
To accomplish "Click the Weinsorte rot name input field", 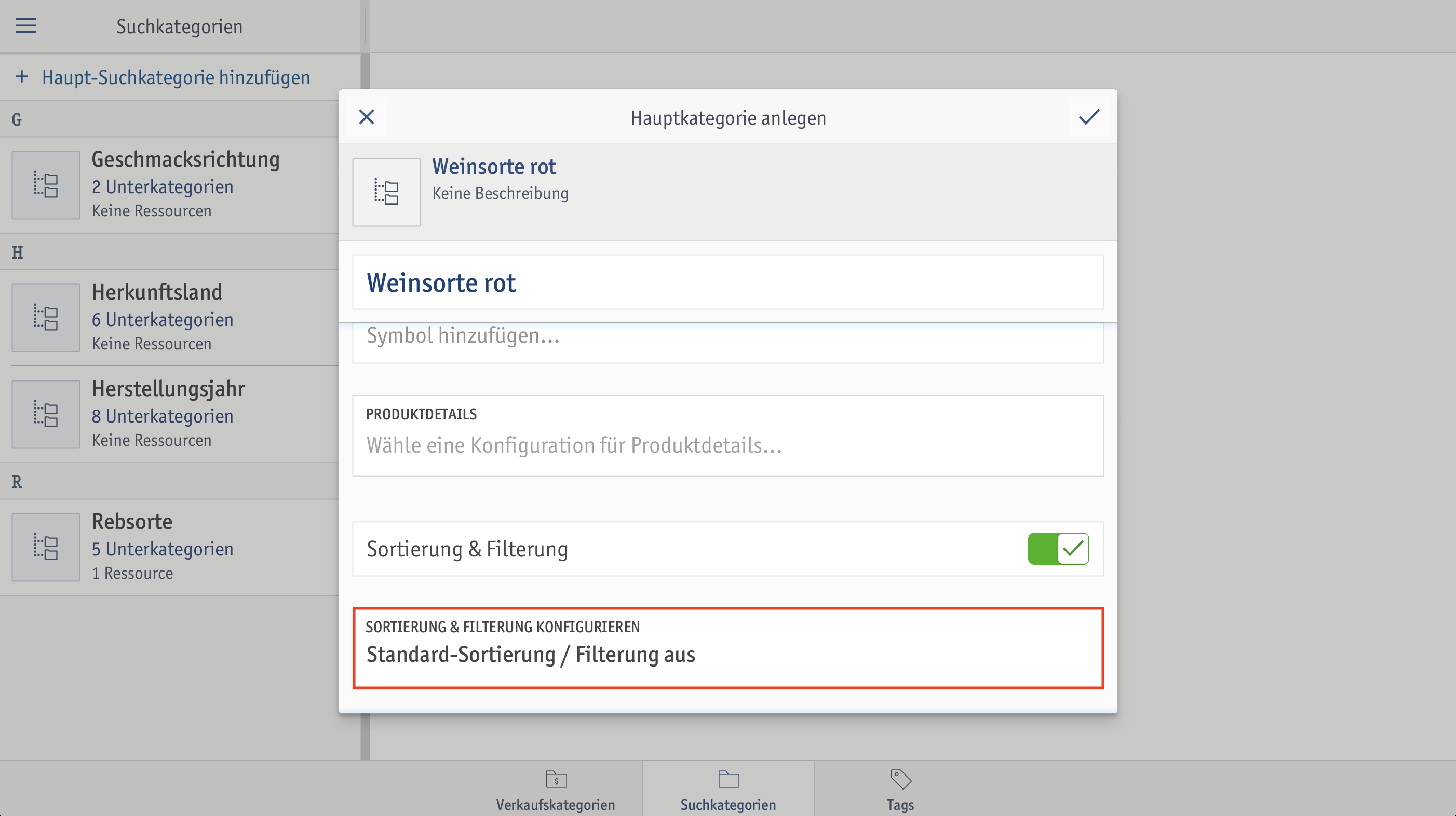I will click(728, 282).
